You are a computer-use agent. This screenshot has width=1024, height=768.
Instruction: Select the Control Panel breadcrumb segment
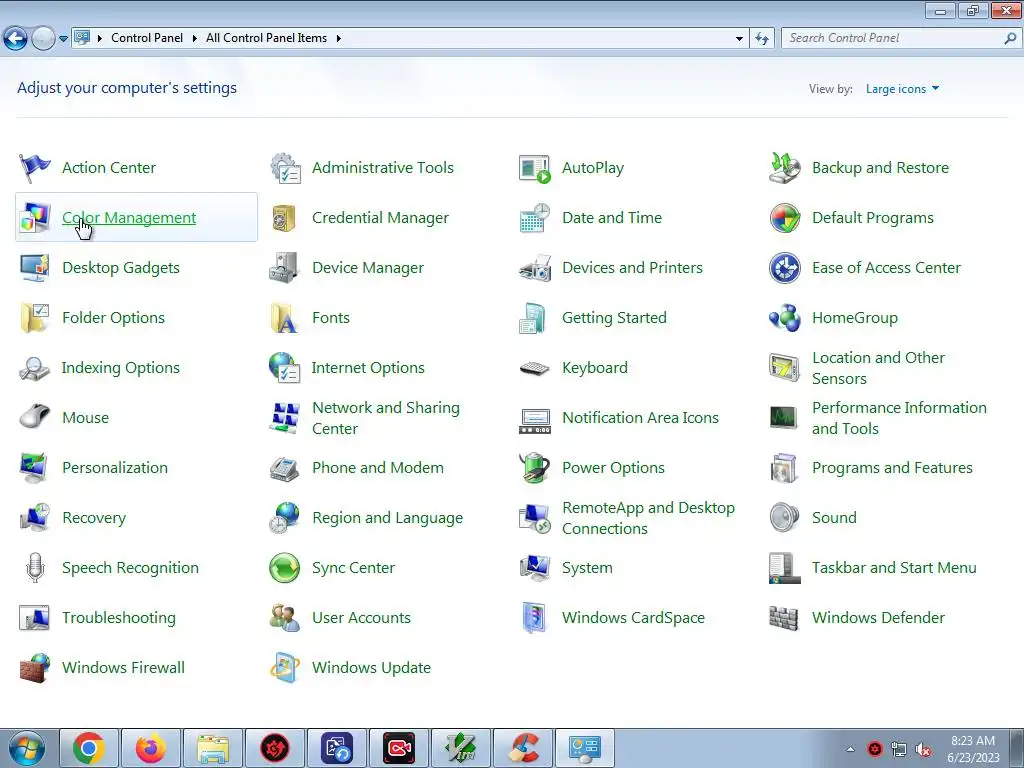click(x=147, y=38)
